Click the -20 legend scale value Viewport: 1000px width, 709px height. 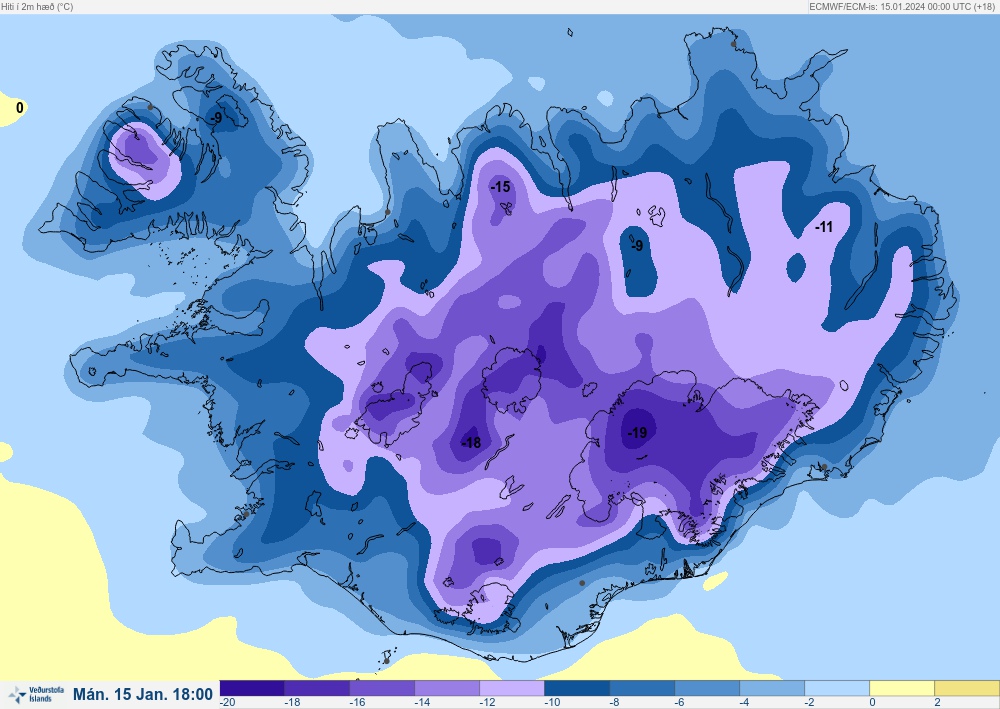(228, 703)
